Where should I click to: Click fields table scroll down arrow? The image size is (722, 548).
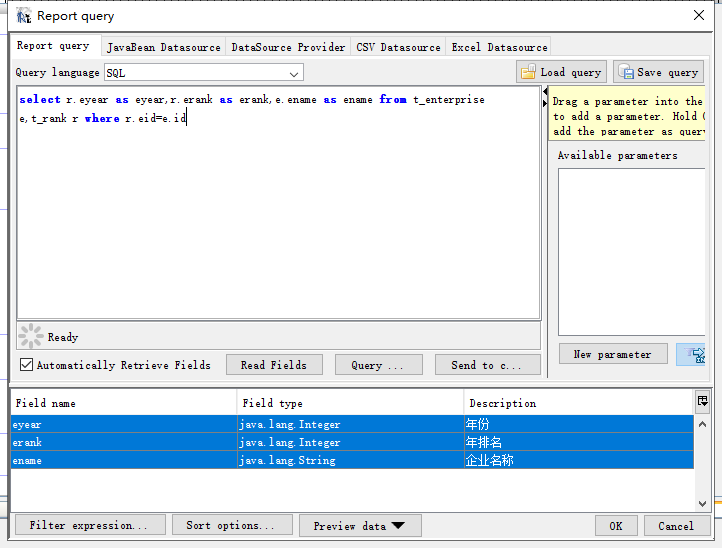702,503
